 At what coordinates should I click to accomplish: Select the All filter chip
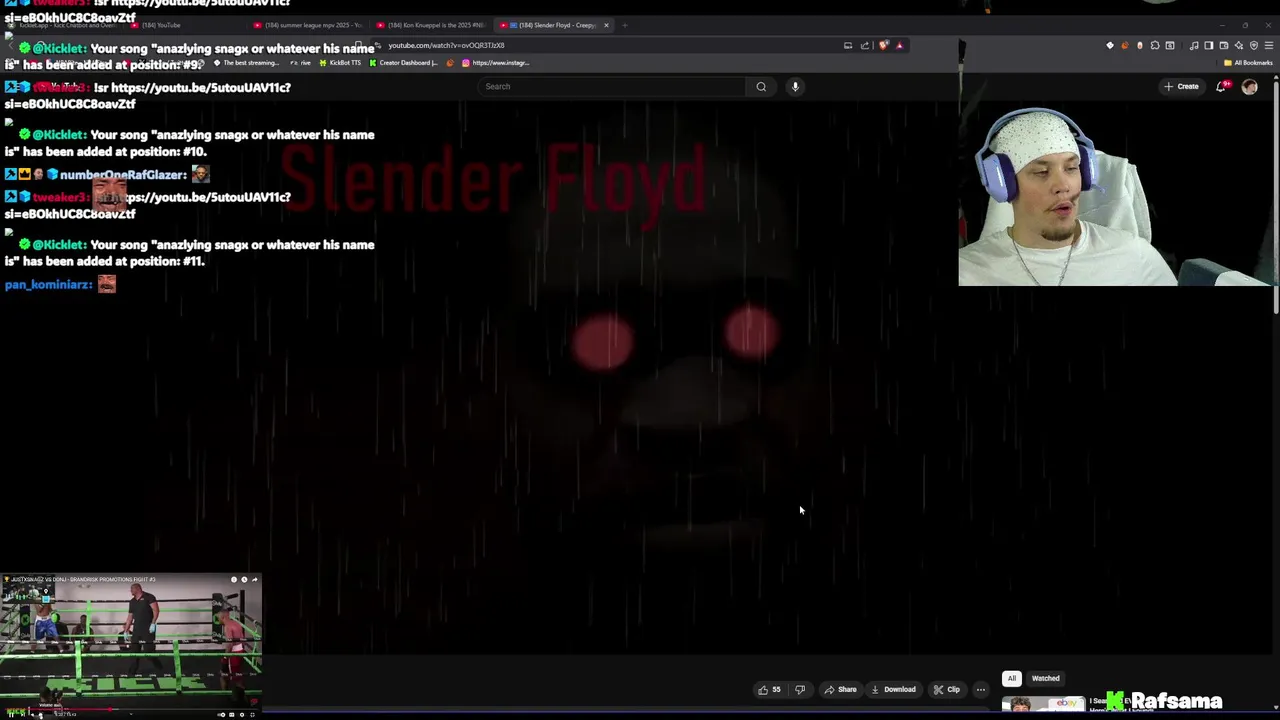[x=1011, y=678]
